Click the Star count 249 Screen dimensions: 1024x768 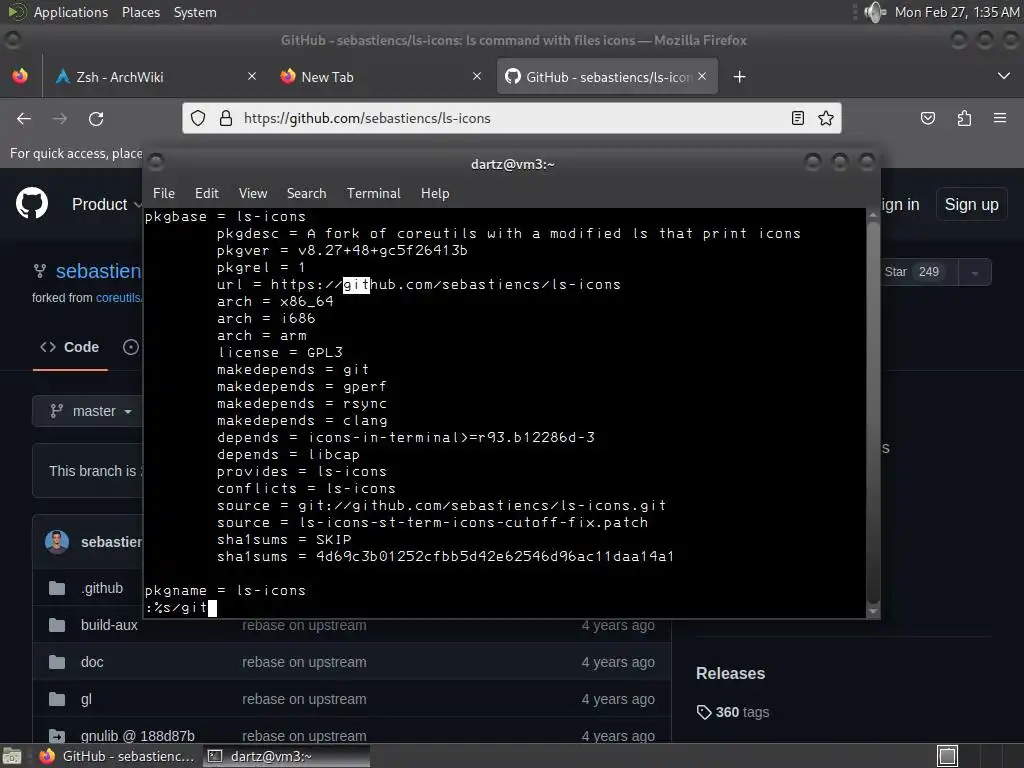(x=929, y=272)
